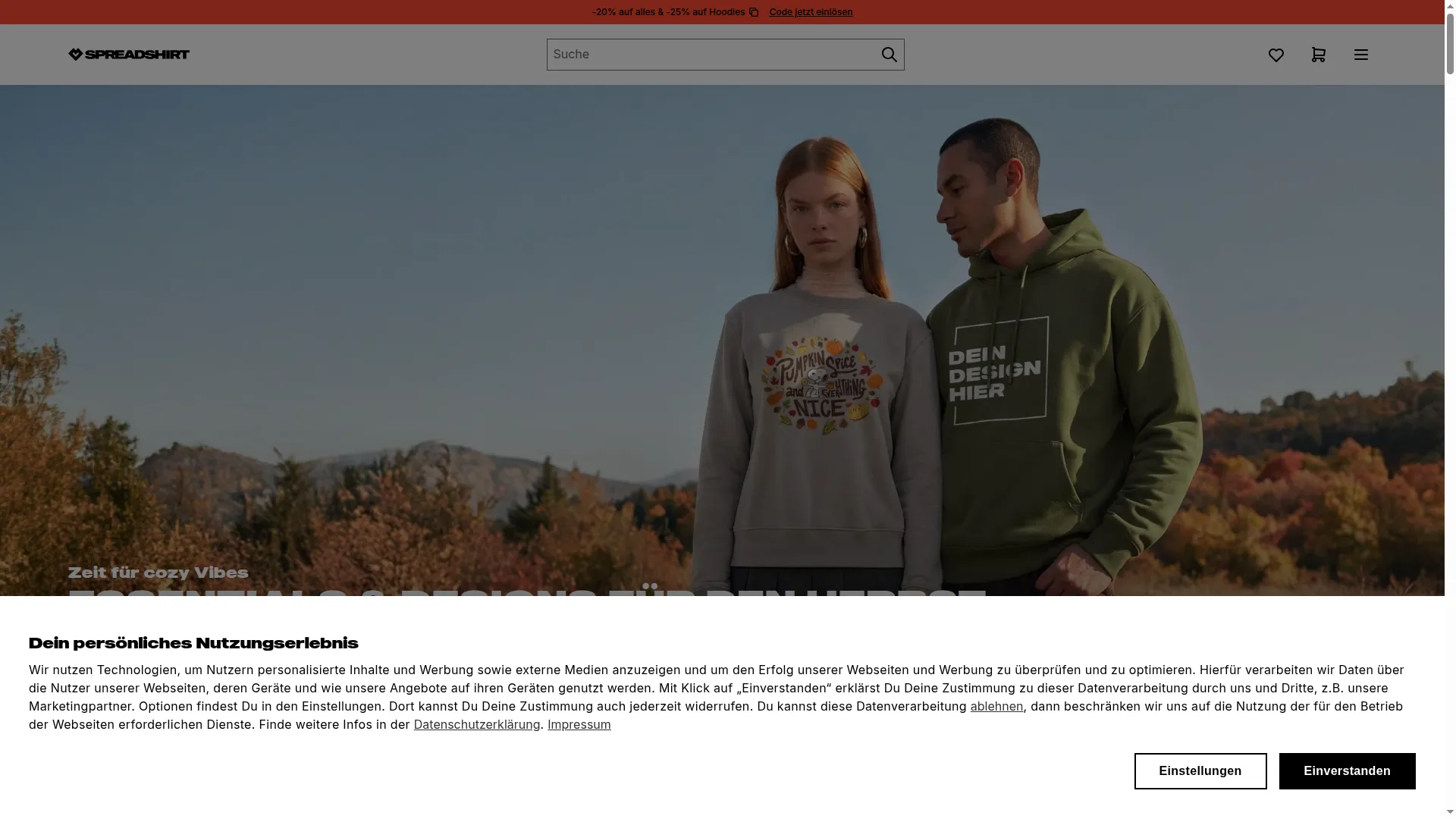Click 'Dein persönliches Nutzungserlebnis' heading
This screenshot has height=819, width=1456.
tap(193, 644)
